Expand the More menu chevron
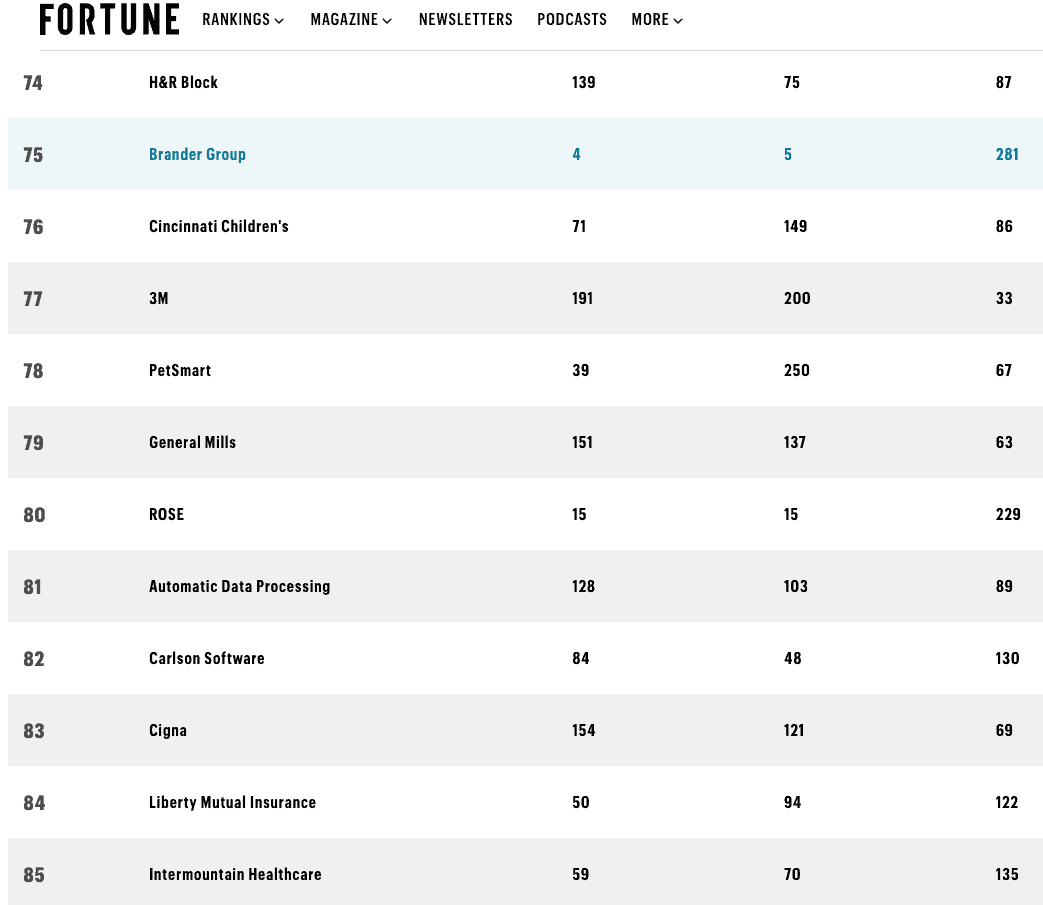The image size is (1043, 905). [x=678, y=21]
